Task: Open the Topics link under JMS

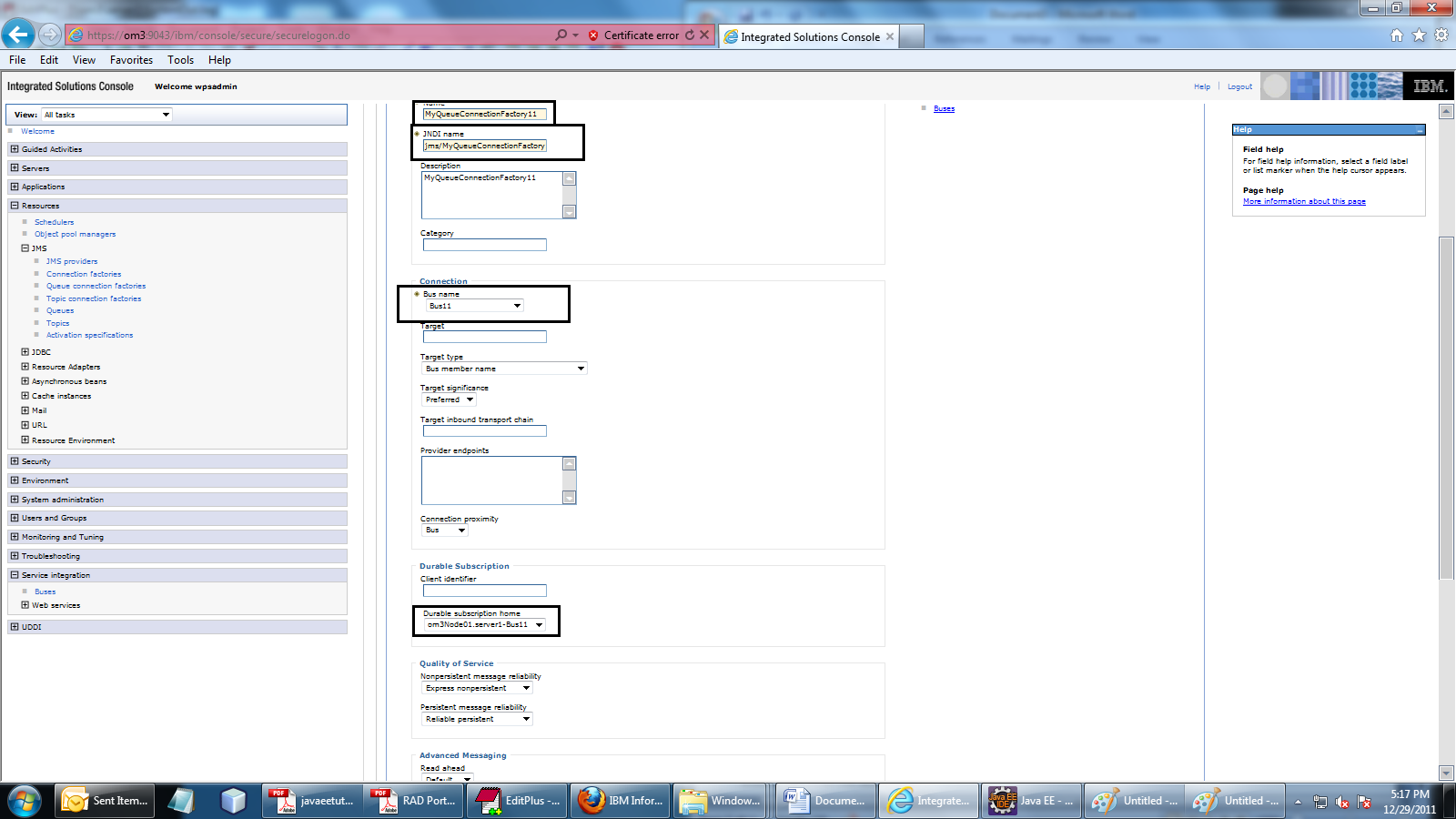Action: tap(57, 323)
